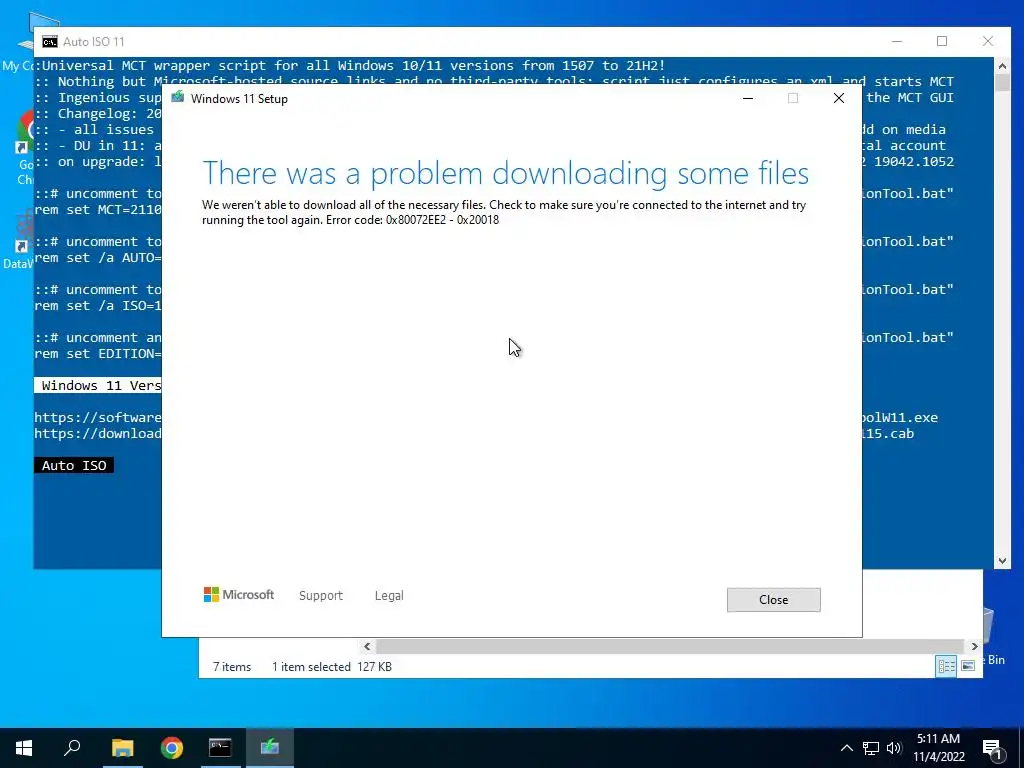Click the Auto ISO console title icon
The image size is (1024, 768).
tap(50, 42)
